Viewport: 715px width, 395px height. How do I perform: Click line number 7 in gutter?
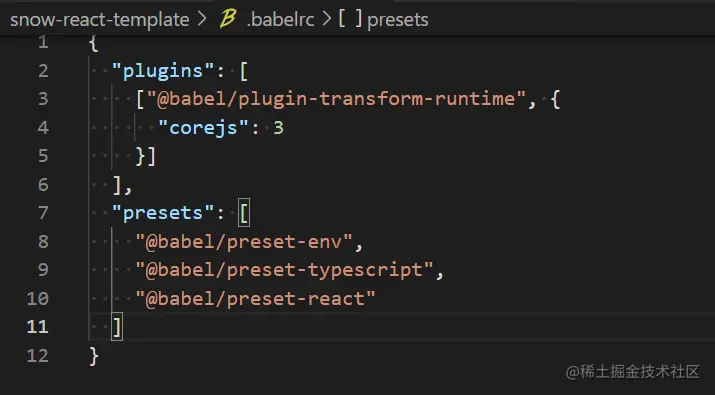43,213
